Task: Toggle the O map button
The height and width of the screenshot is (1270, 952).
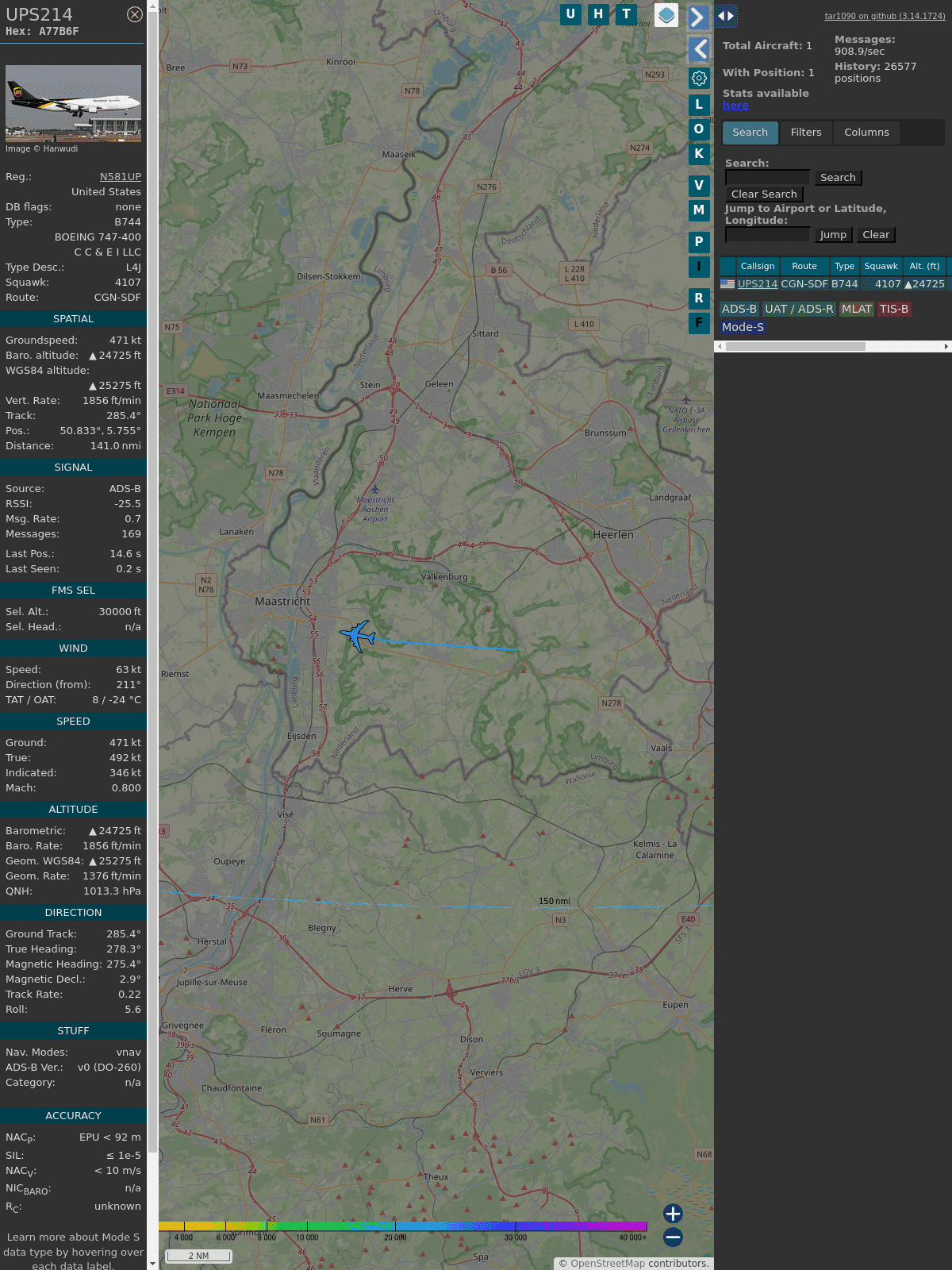Action: 699,129
